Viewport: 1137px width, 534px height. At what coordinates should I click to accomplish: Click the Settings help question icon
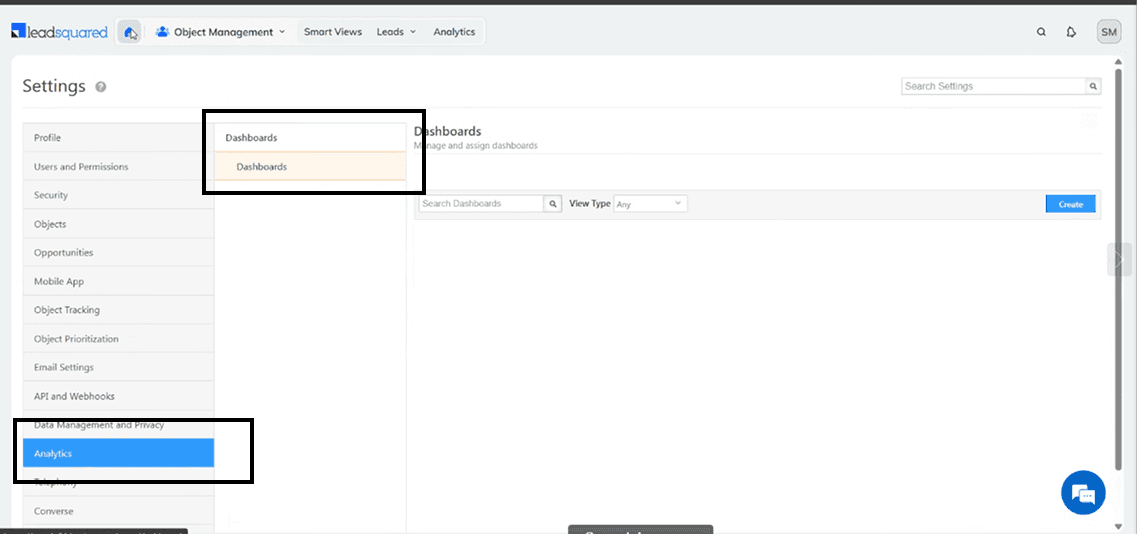(101, 87)
